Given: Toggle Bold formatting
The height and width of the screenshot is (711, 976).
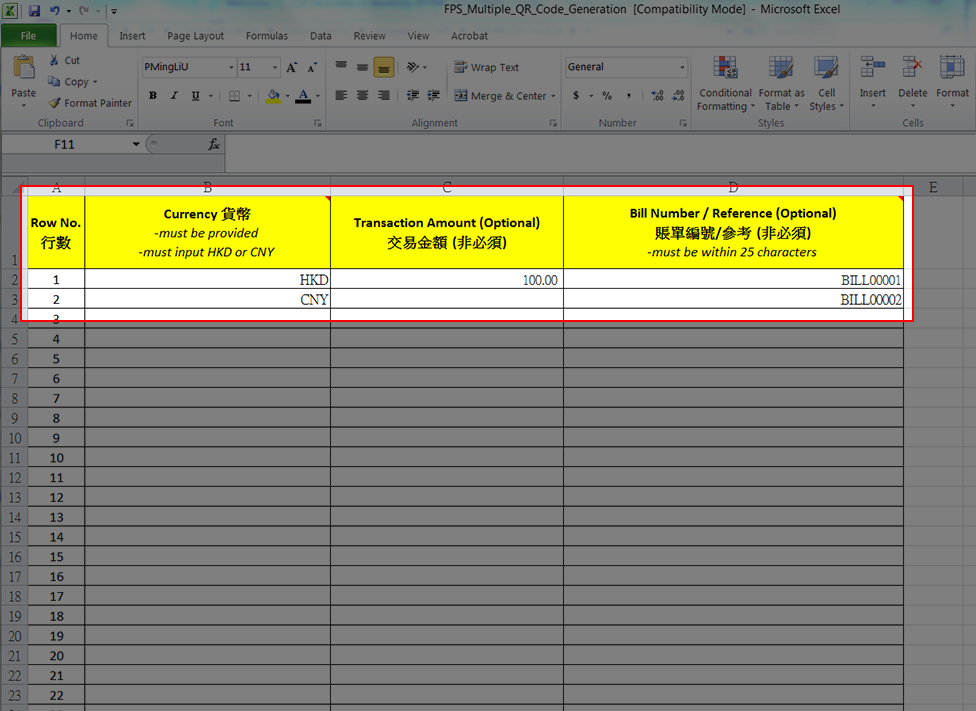Looking at the screenshot, I should pos(153,96).
